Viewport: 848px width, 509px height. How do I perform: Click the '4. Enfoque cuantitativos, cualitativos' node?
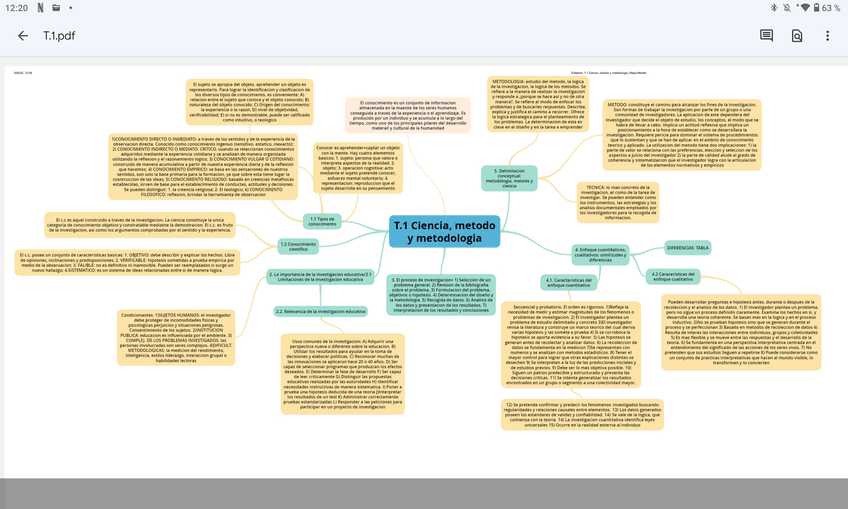[600, 252]
